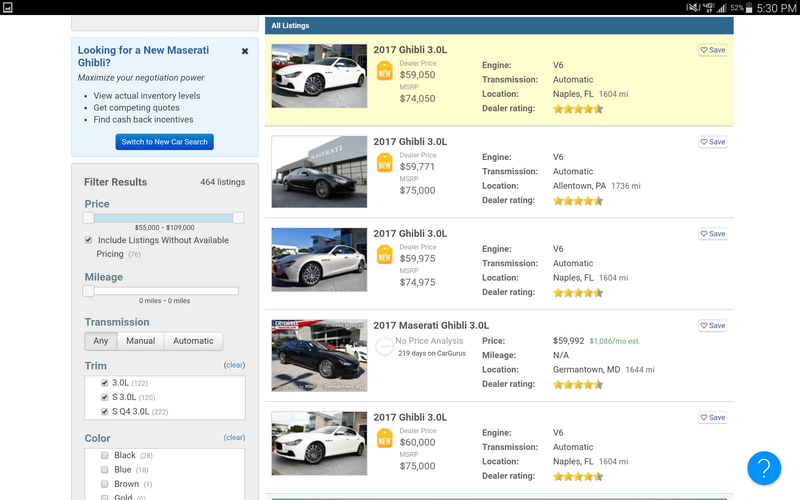800x500 pixels.
Task: Tap the battery icon in status bar
Action: pos(749,8)
